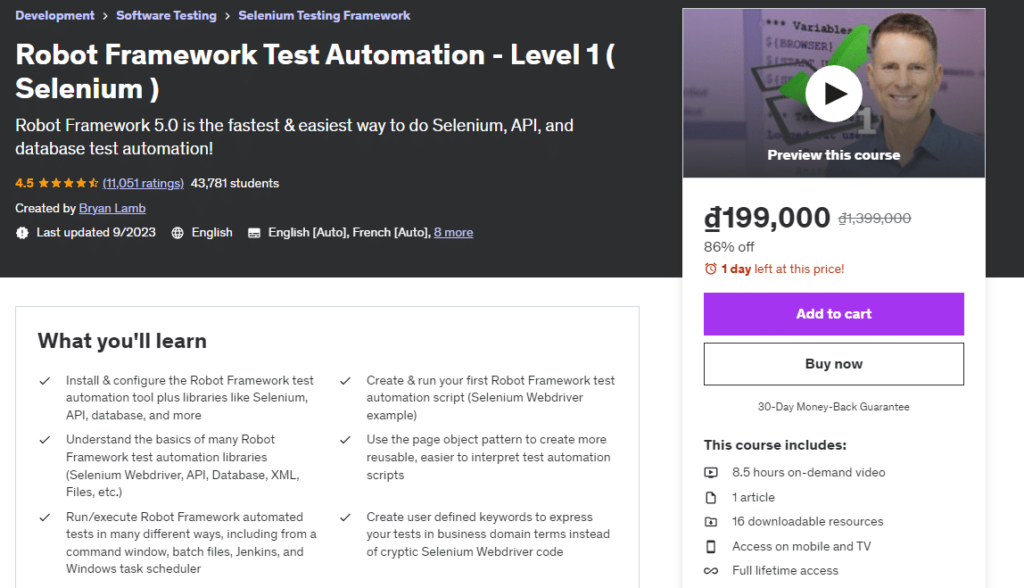Click the article document icon

pos(711,497)
